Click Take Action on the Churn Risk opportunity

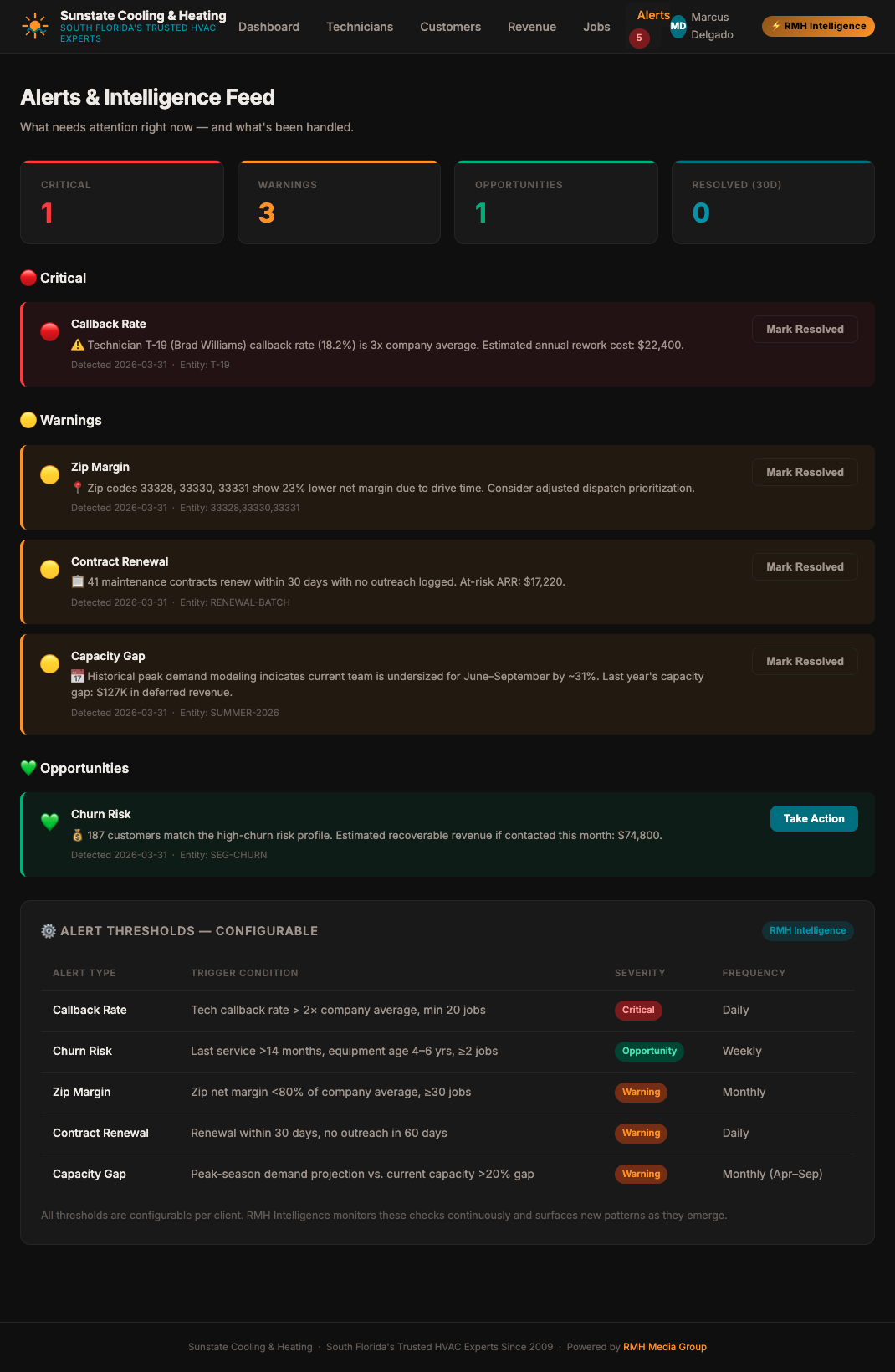[813, 818]
